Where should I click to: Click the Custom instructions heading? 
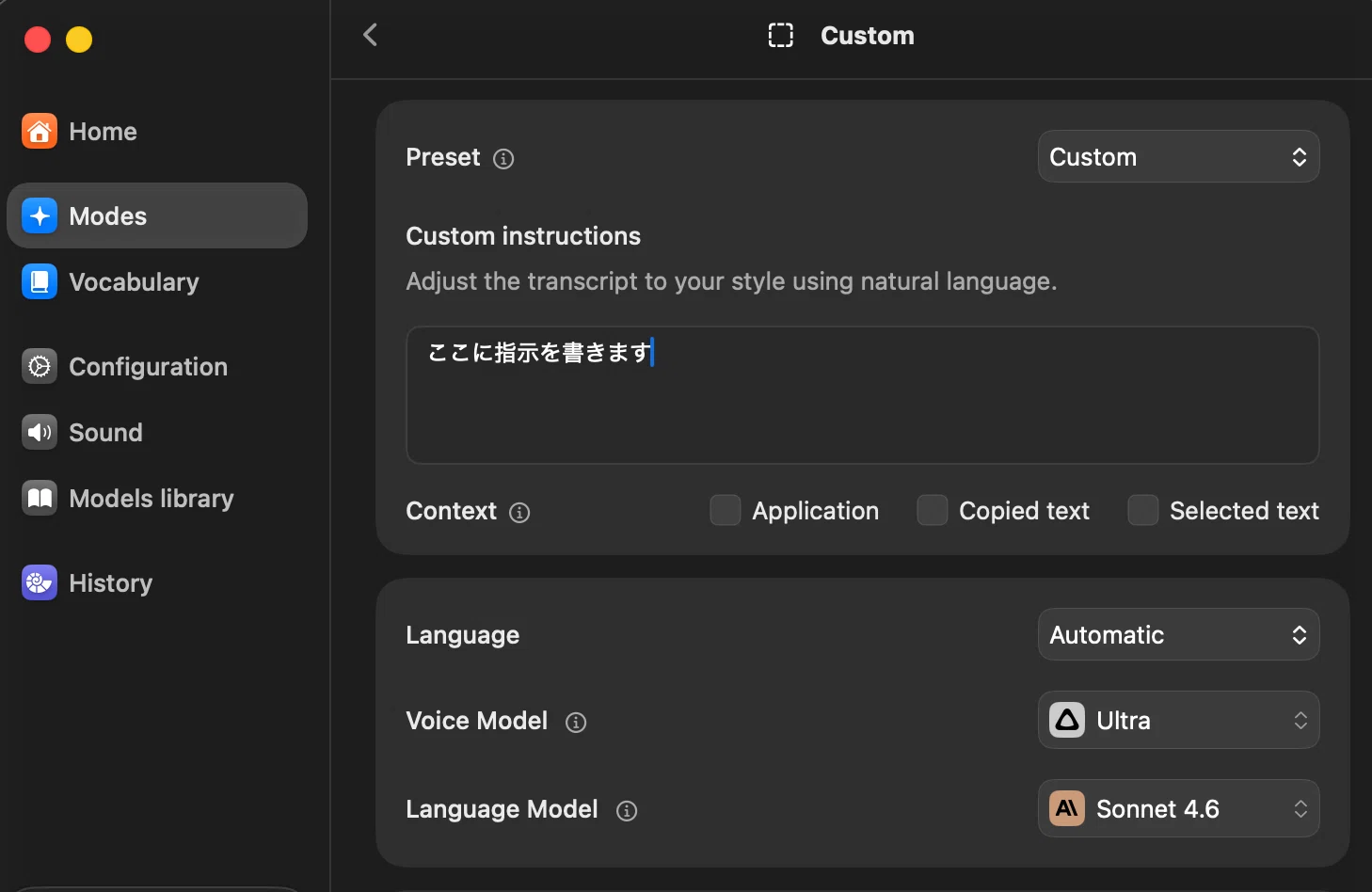pyautogui.click(x=523, y=236)
